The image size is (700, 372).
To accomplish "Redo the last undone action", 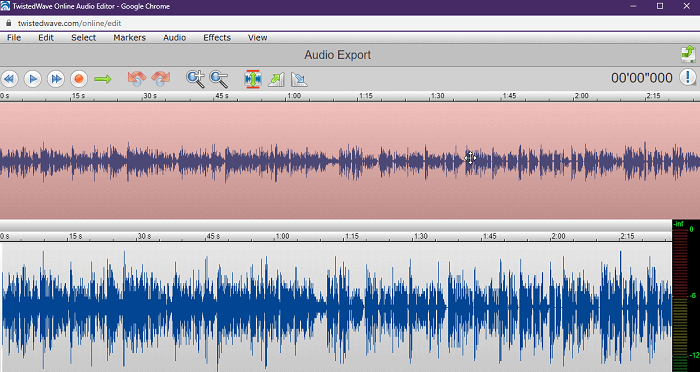I will click(x=160, y=79).
